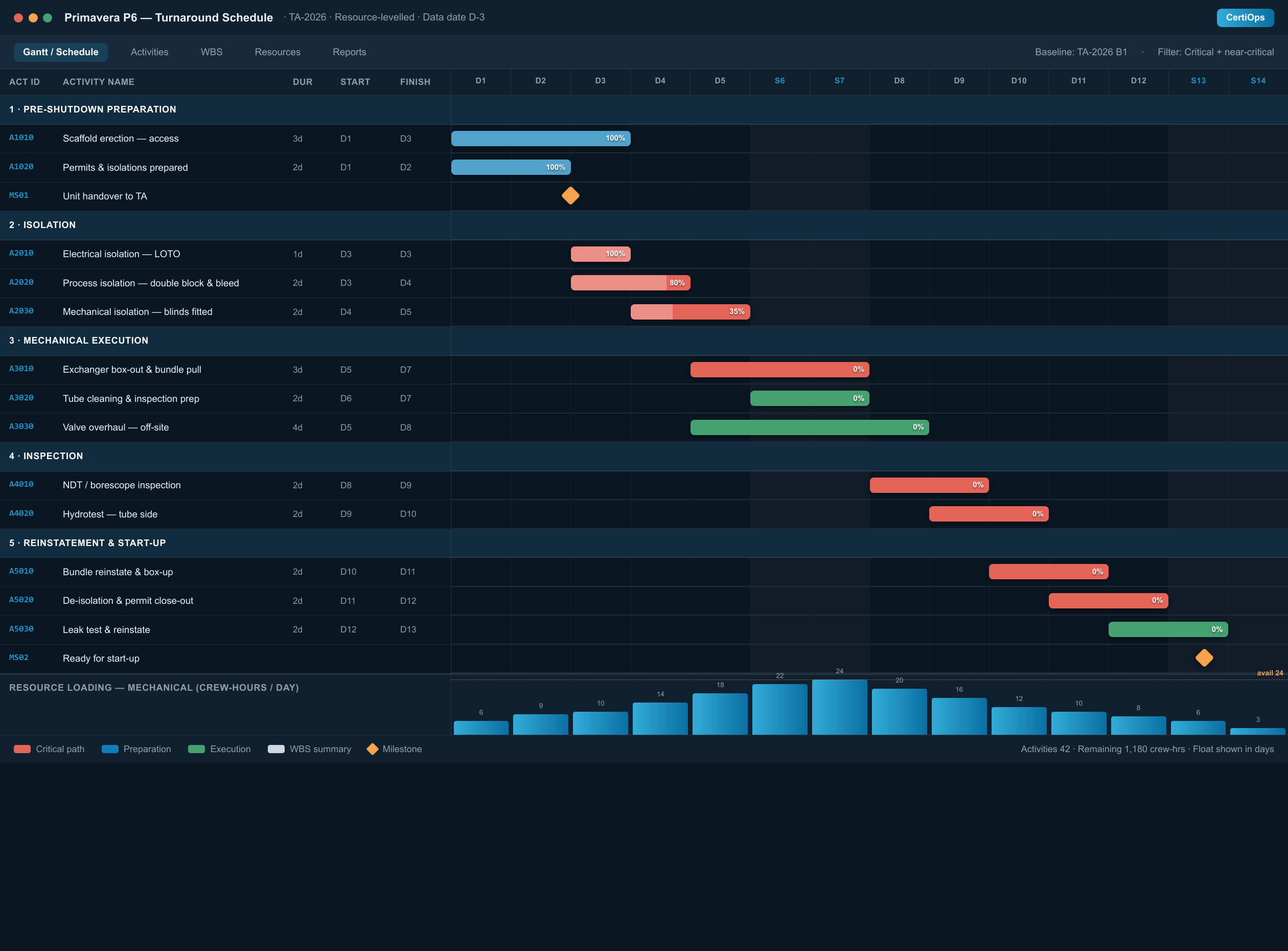Select the Electrical isolation LOTO Gantt bar
The width and height of the screenshot is (1288, 951).
(600, 254)
